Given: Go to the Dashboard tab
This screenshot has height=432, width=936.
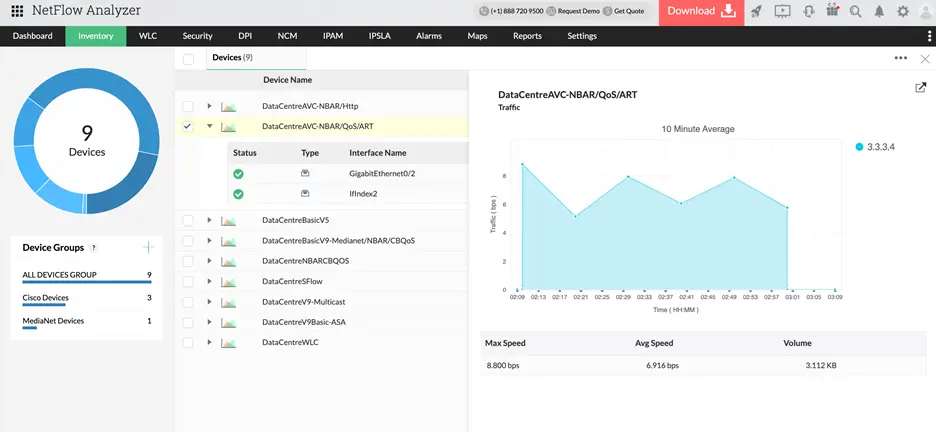Looking at the screenshot, I should coord(32,36).
